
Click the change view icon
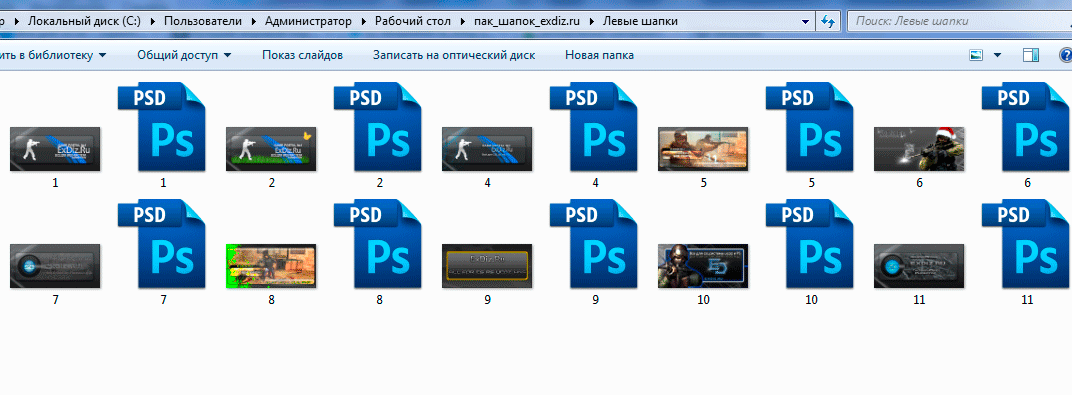pos(976,55)
